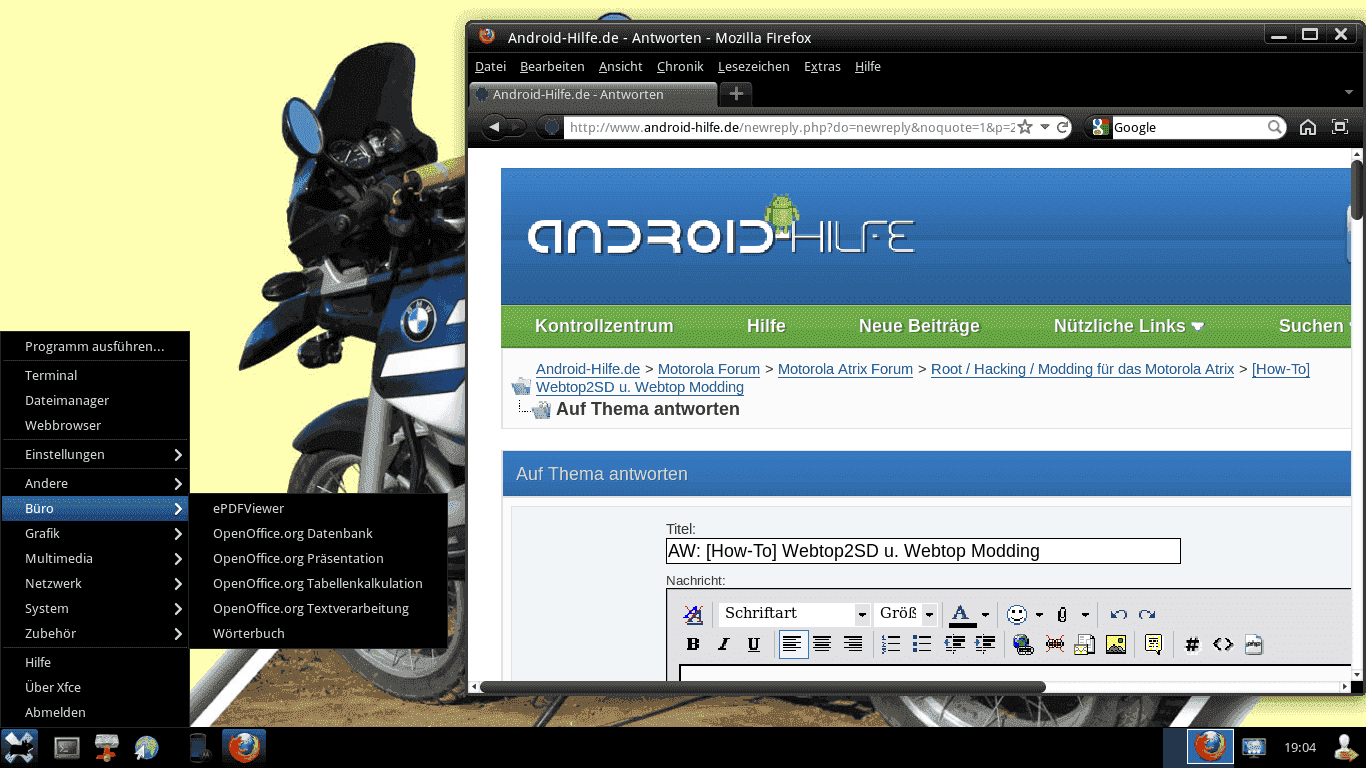
Task: Follow the Motorola Atrix Forum breadcrumb
Action: tap(845, 369)
